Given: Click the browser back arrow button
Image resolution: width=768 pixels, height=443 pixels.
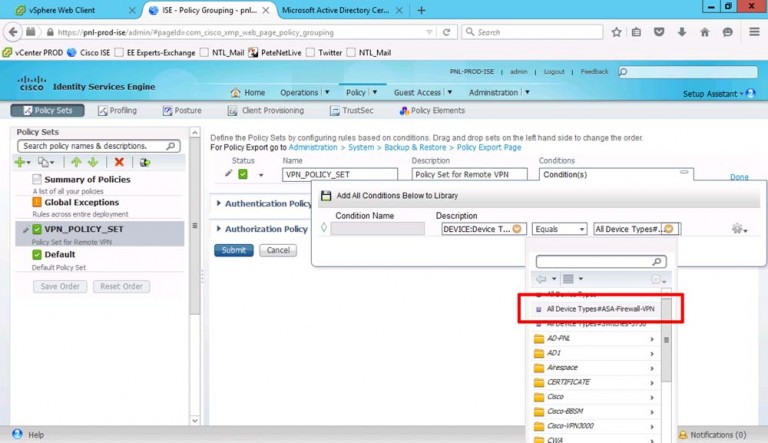Looking at the screenshot, I should click(x=13, y=32).
